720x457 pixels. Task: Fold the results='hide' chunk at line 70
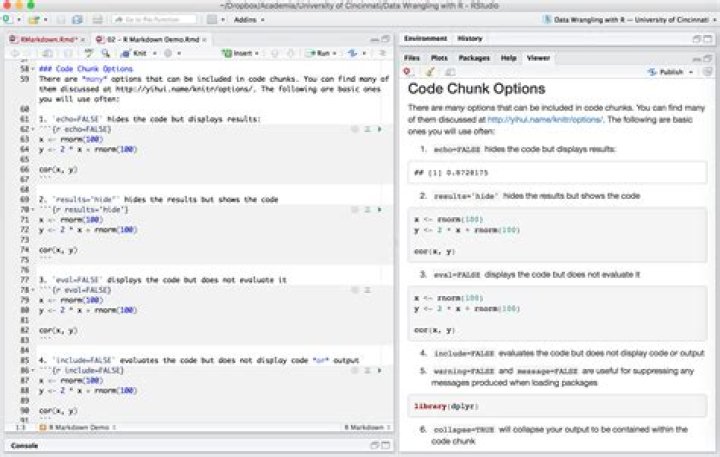(x=33, y=210)
